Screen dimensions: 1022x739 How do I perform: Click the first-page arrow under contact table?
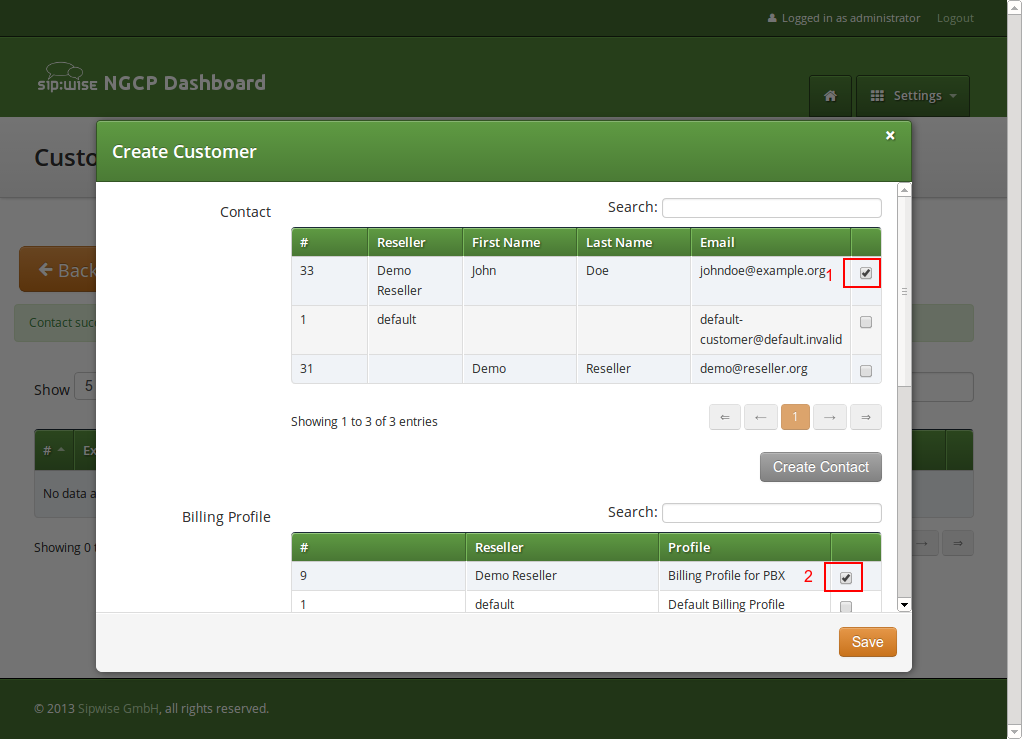[x=724, y=417]
